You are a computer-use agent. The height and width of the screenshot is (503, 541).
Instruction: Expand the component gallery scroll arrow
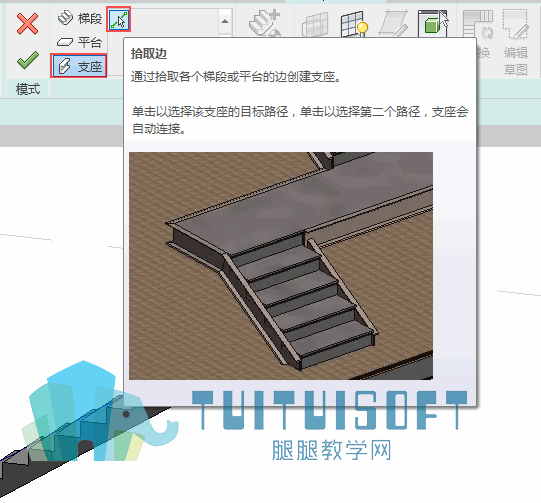coord(225,21)
